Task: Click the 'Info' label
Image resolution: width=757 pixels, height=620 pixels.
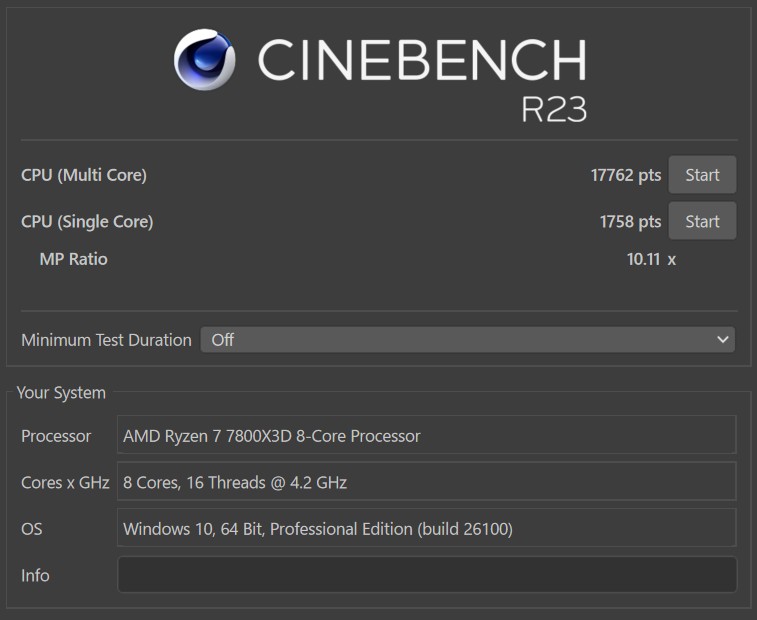Action: point(35,575)
